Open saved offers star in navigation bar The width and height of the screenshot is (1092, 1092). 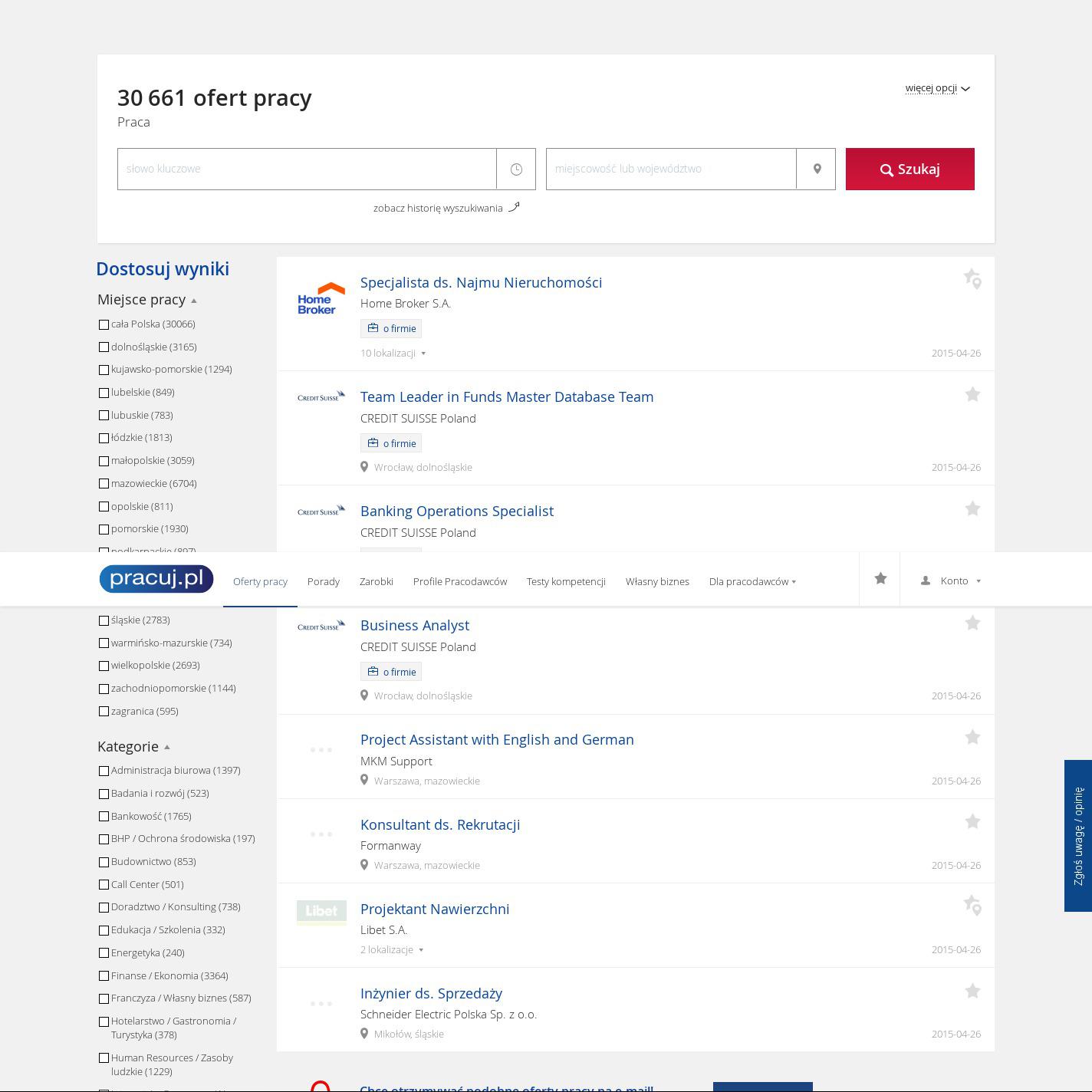880,579
